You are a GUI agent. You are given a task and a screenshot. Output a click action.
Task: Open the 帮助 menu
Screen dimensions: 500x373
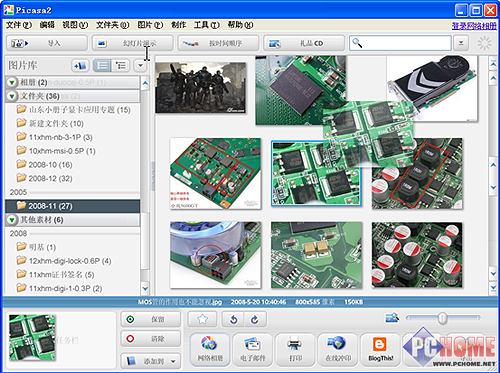click(x=240, y=25)
